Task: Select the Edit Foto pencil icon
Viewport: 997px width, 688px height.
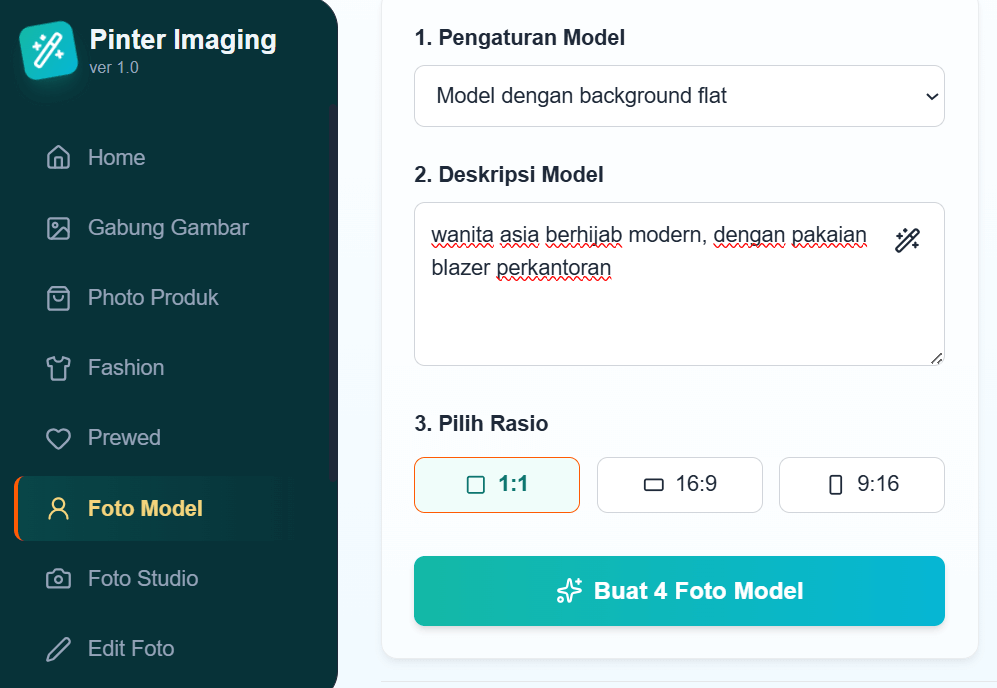Action: (x=59, y=648)
